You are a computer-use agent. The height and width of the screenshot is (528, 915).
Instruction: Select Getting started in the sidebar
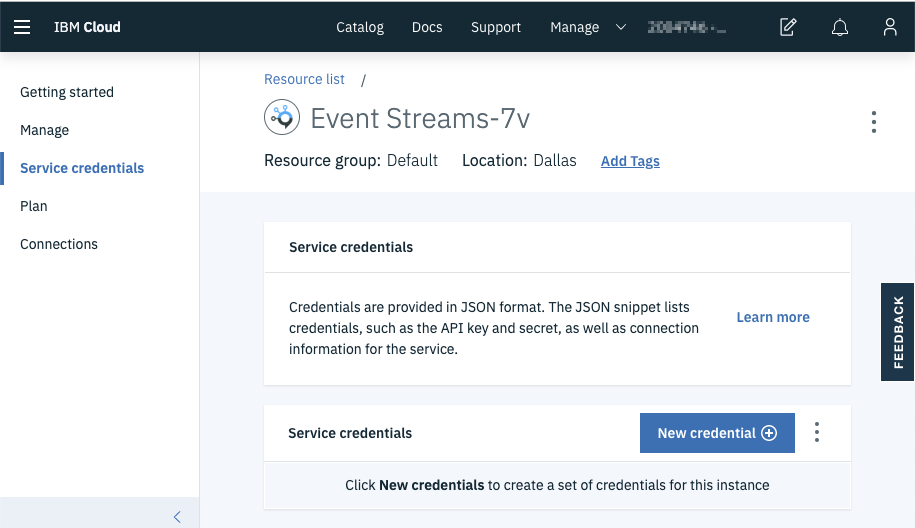tap(67, 92)
